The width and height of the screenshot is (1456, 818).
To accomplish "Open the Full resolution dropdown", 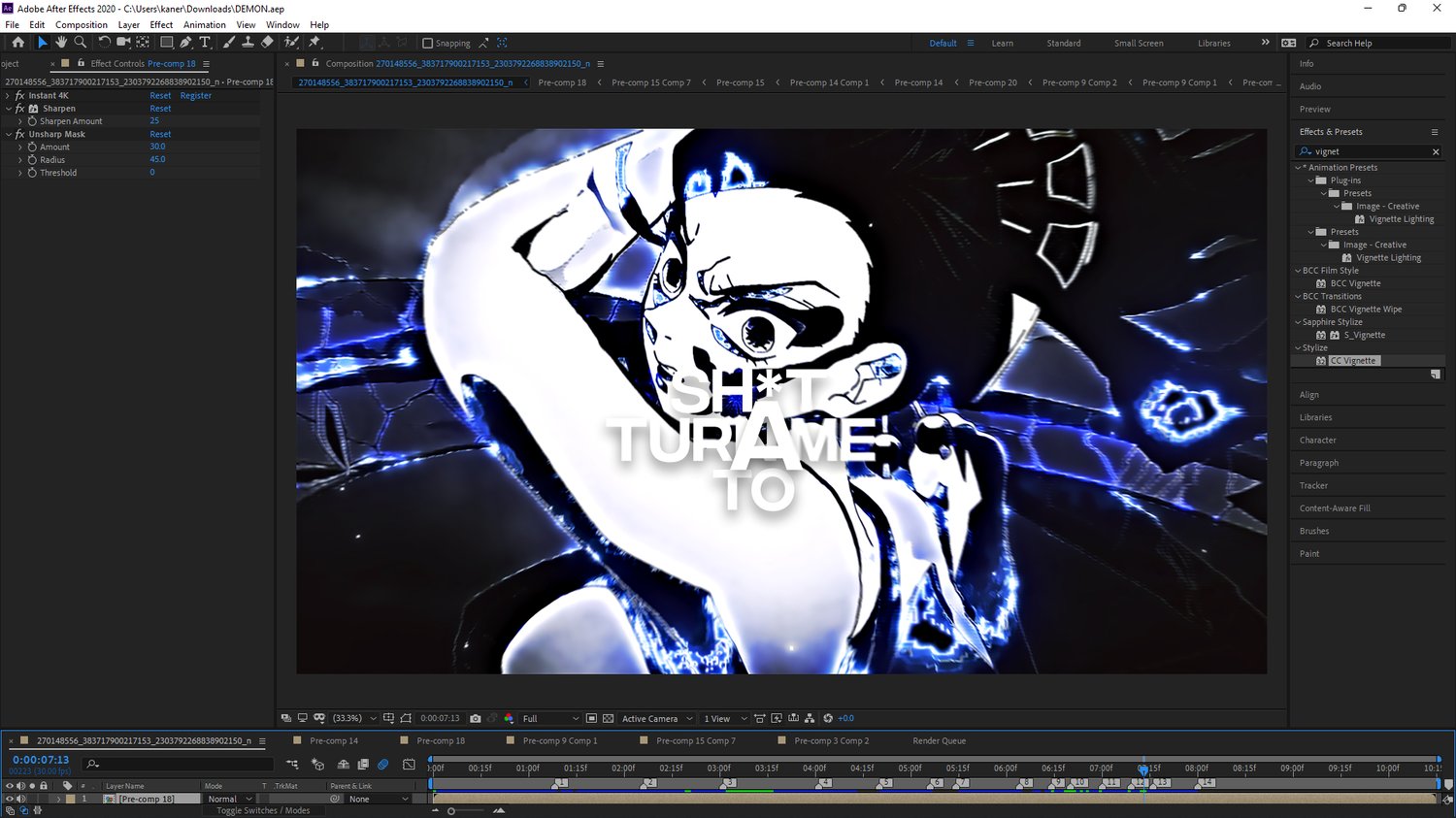I will (550, 719).
